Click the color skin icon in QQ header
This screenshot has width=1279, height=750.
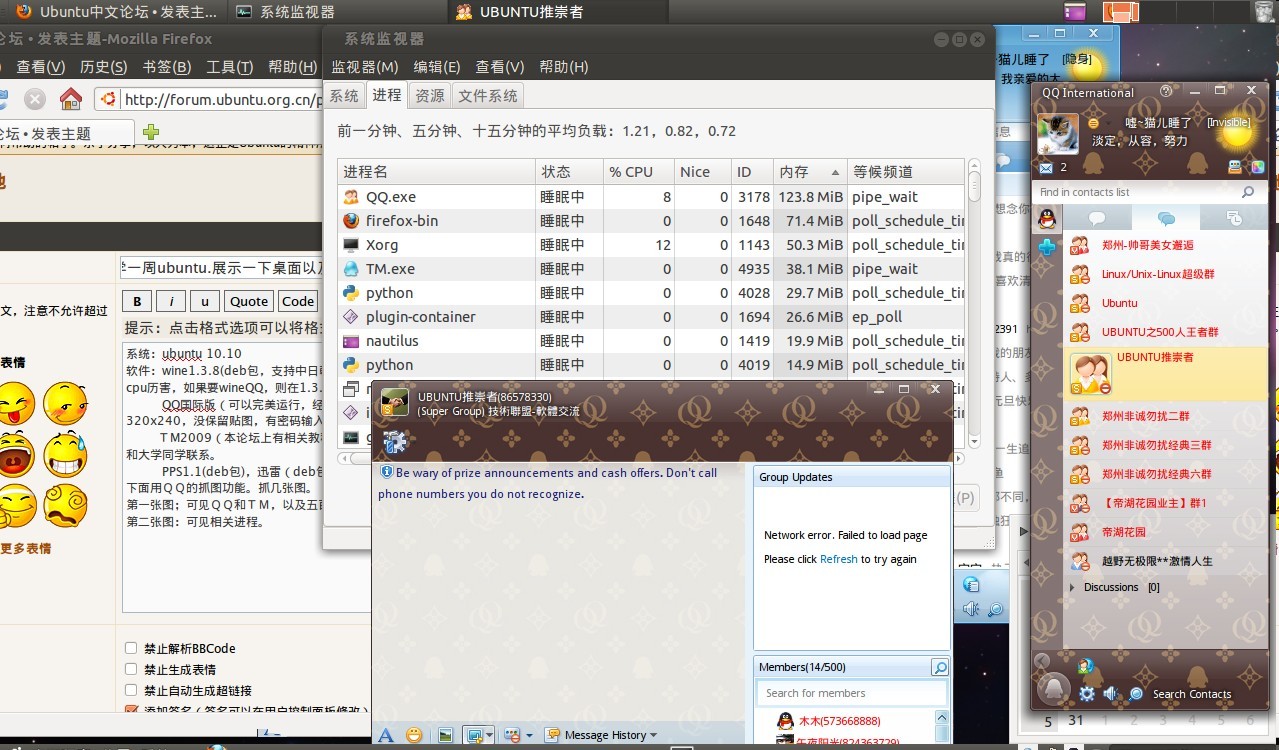(1257, 167)
